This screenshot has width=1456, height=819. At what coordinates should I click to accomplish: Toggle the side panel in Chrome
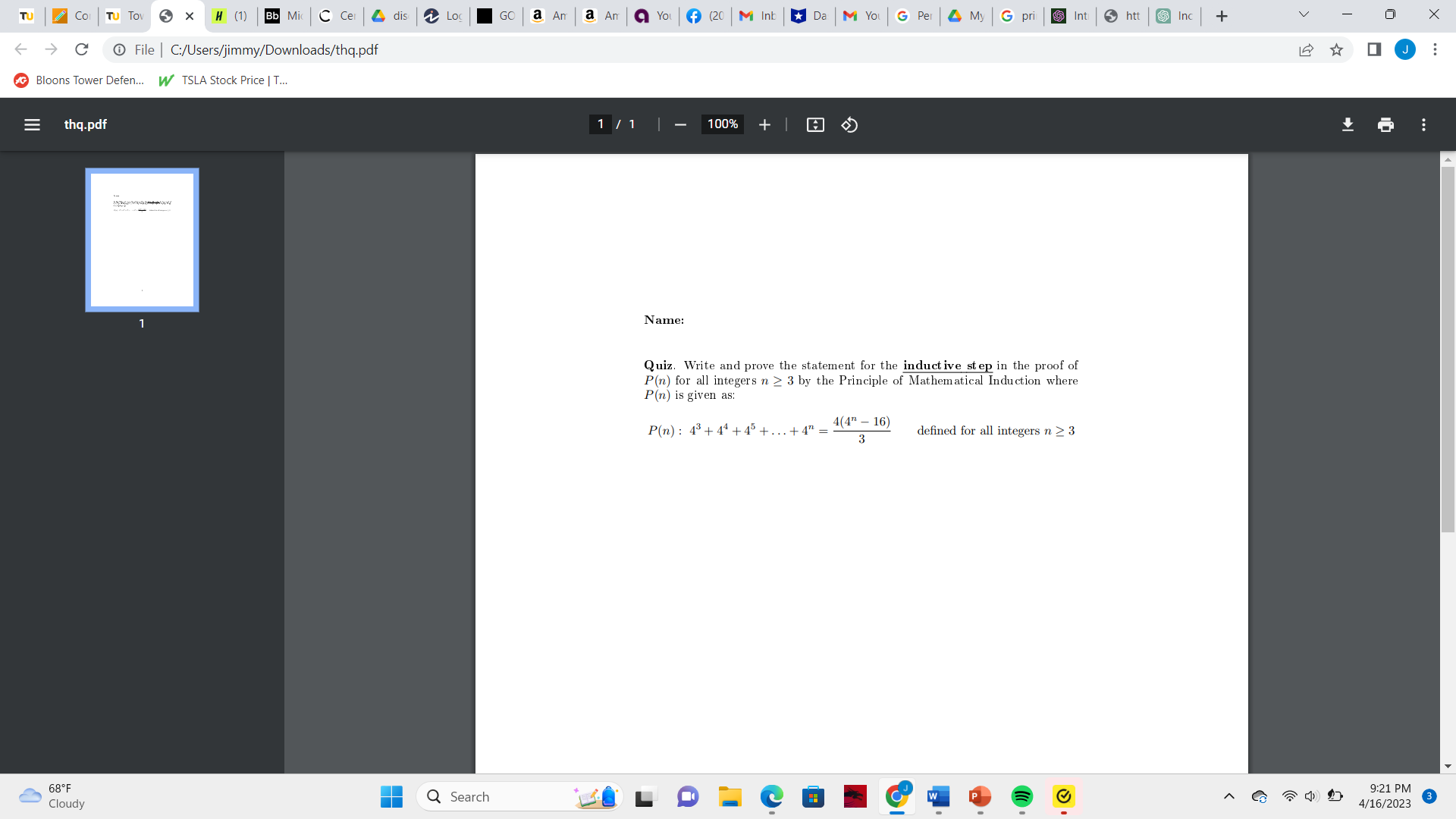(x=1374, y=49)
